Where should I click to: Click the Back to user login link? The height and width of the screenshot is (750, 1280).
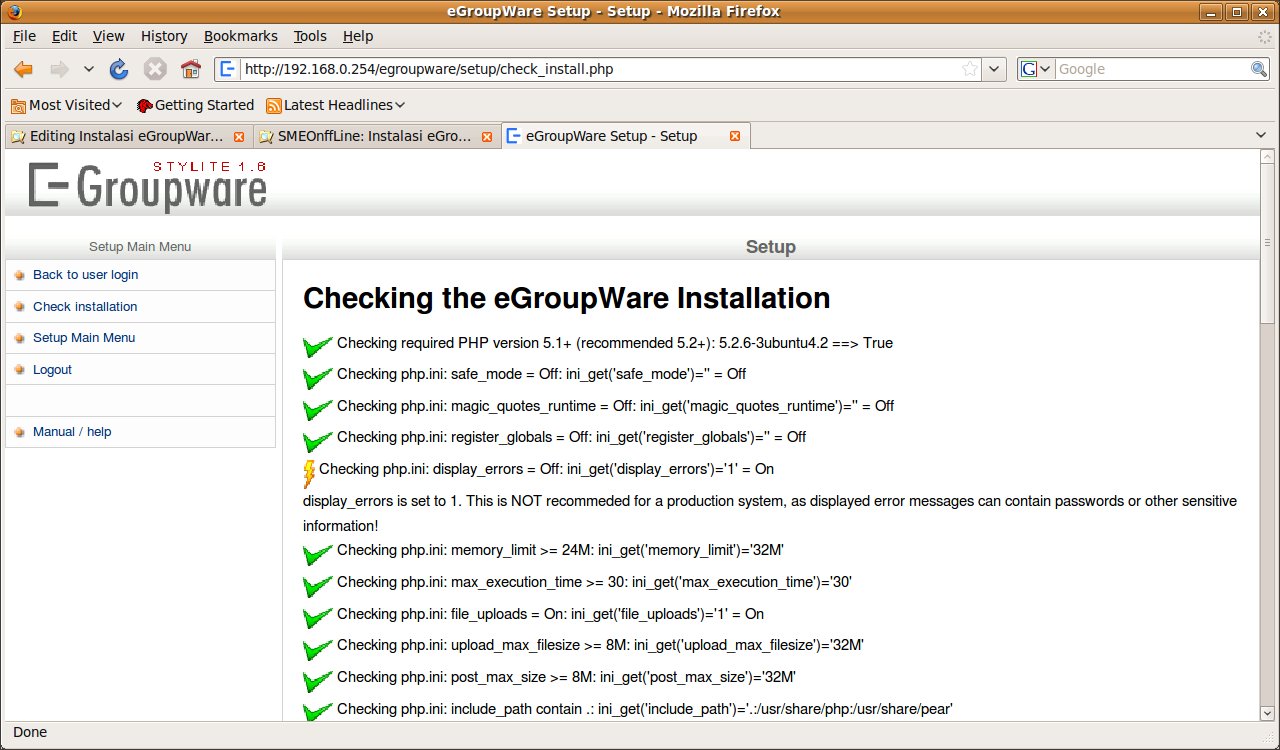(85, 275)
